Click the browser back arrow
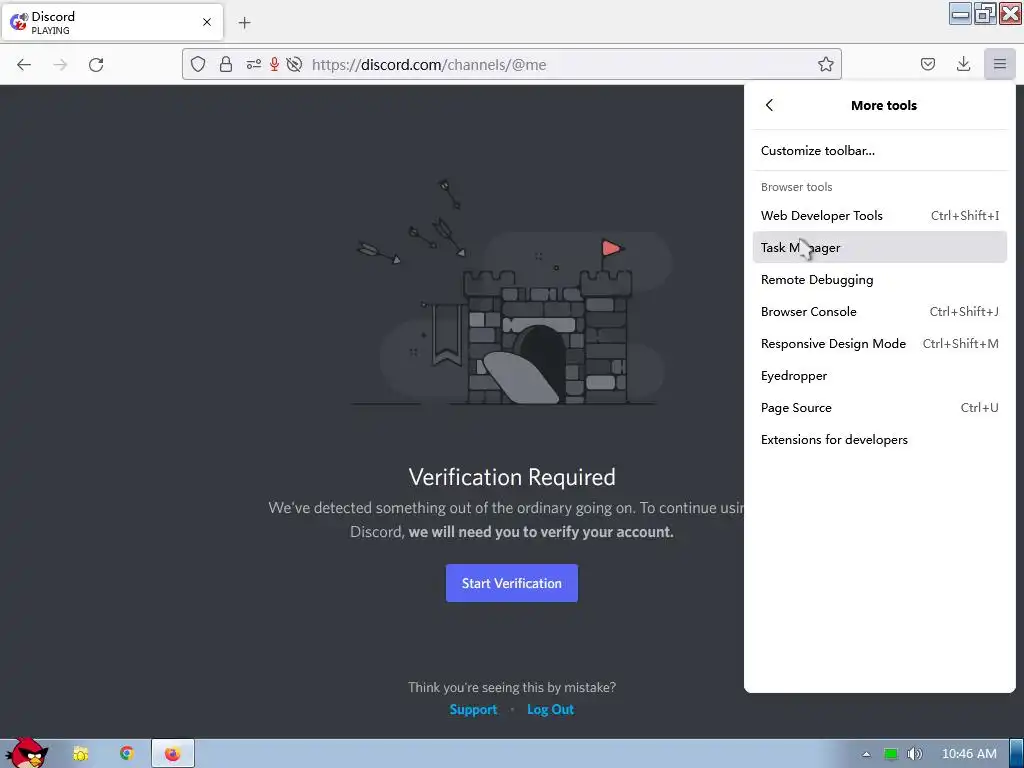This screenshot has height=768, width=1024. tap(24, 64)
